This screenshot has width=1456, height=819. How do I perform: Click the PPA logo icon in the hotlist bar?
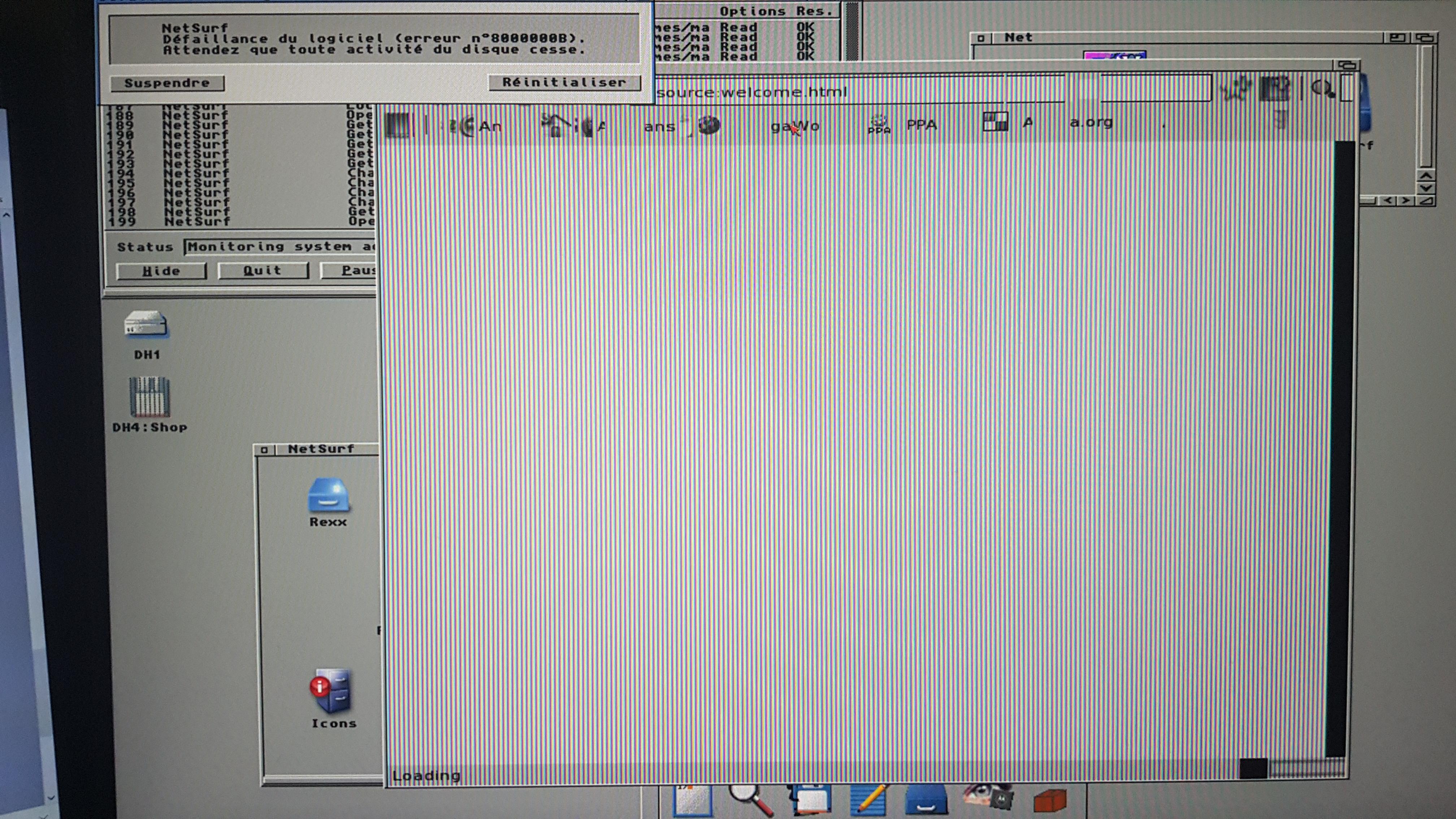879,124
